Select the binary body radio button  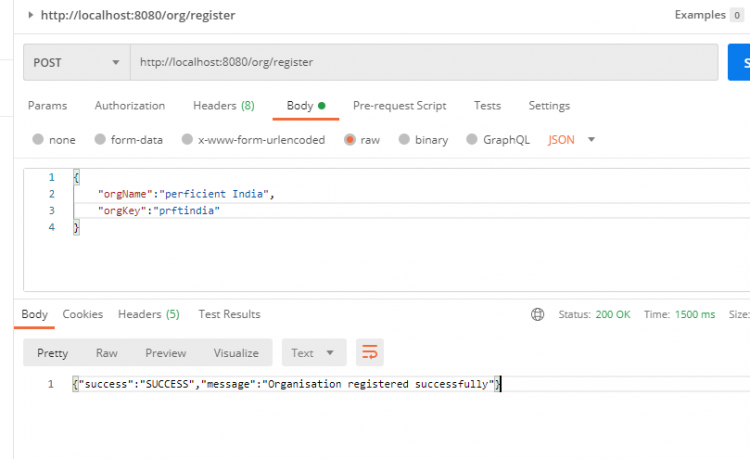405,140
